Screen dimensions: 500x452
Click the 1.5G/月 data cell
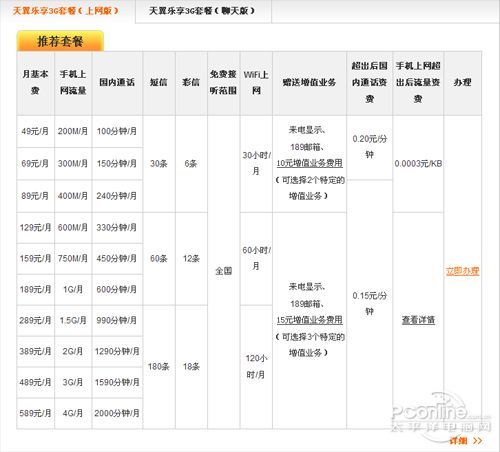[x=73, y=320]
